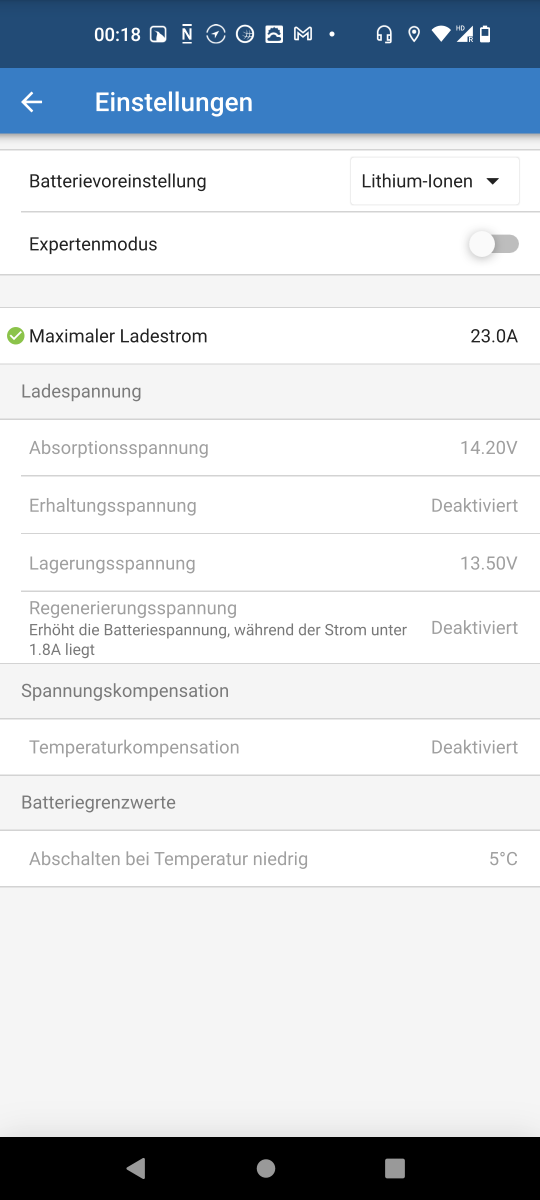
Task: Tap the Android home circle button
Action: coord(266,1167)
